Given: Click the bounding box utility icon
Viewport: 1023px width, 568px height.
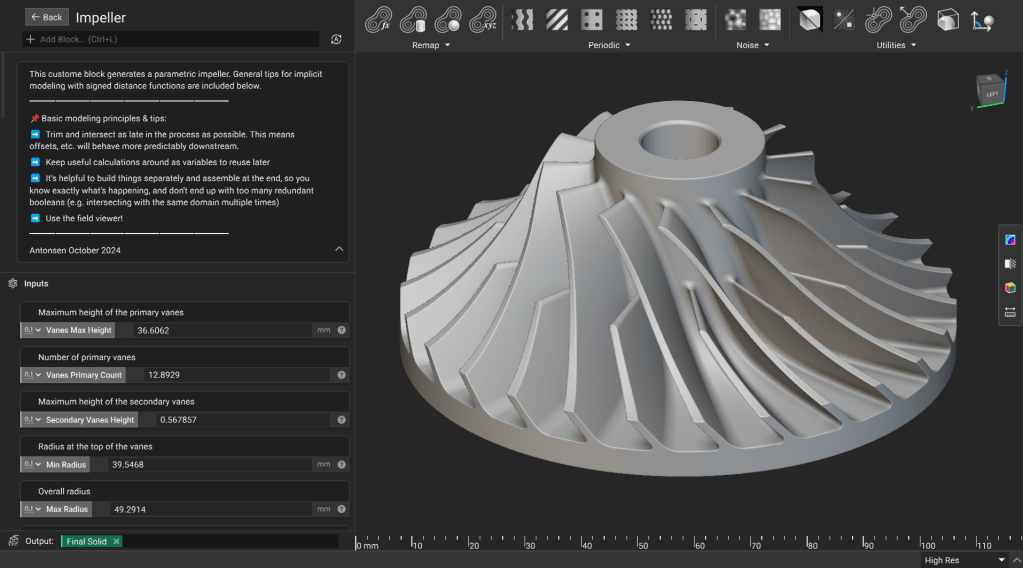Looking at the screenshot, I should point(948,19).
